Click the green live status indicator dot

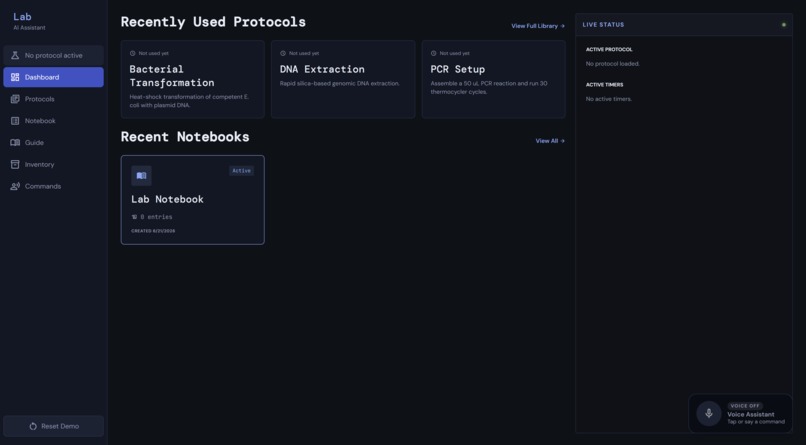coord(784,25)
